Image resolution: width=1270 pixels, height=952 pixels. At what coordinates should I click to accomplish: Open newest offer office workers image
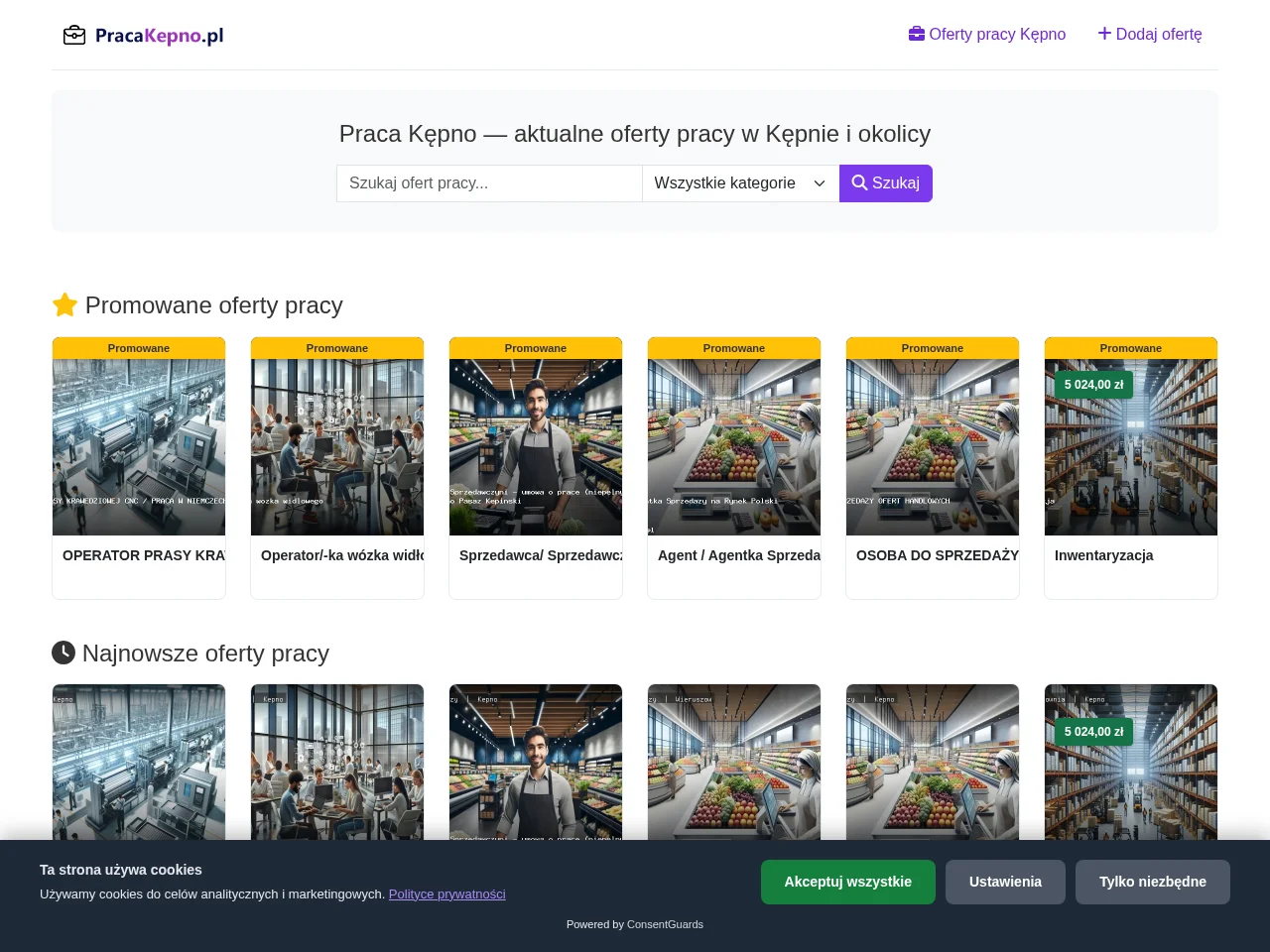[337, 763]
